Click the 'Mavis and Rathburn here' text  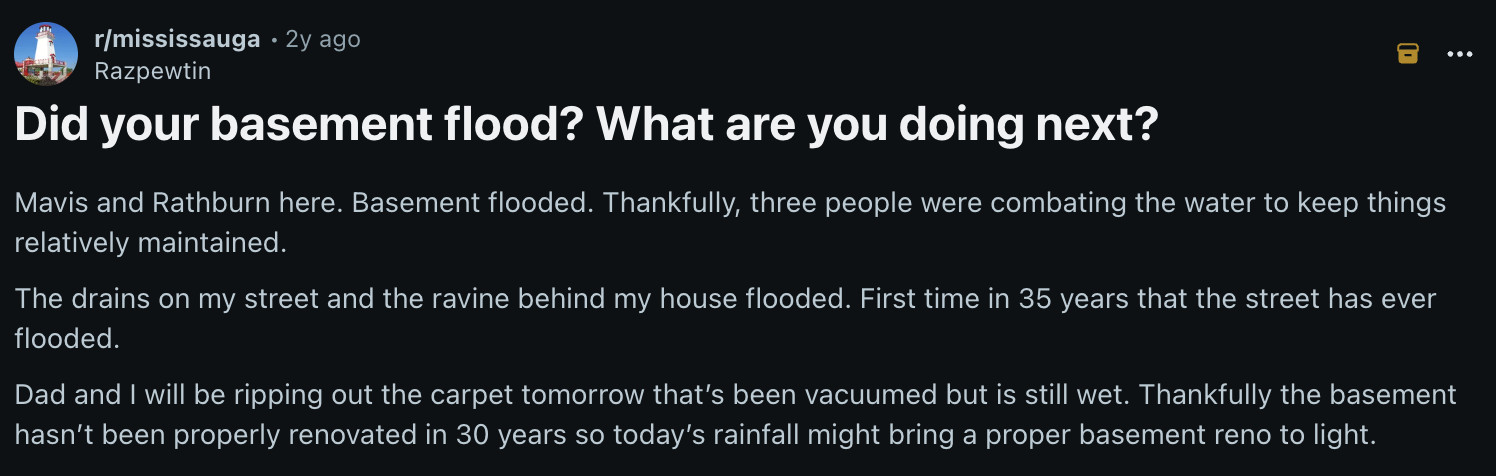point(176,203)
